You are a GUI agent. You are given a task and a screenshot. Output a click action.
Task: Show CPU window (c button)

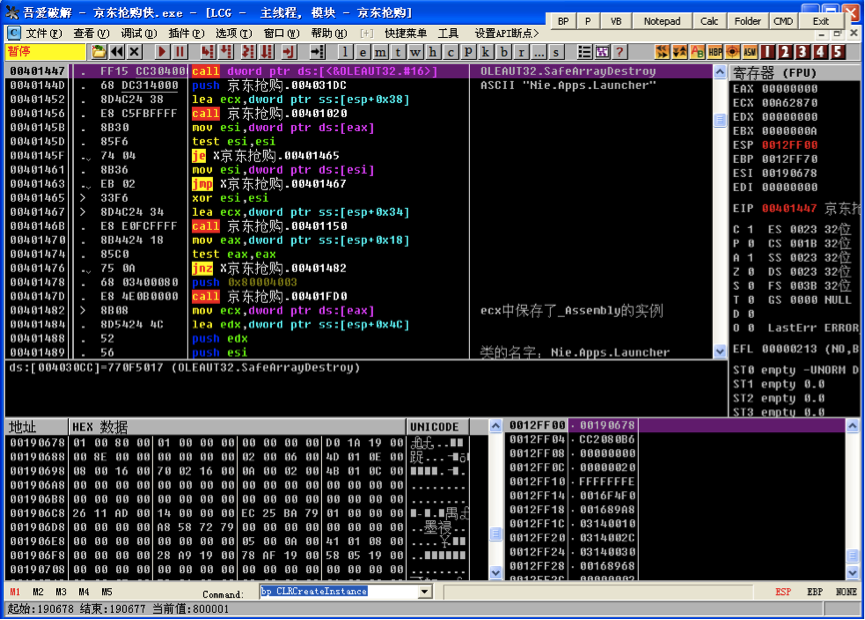pyautogui.click(x=451, y=52)
